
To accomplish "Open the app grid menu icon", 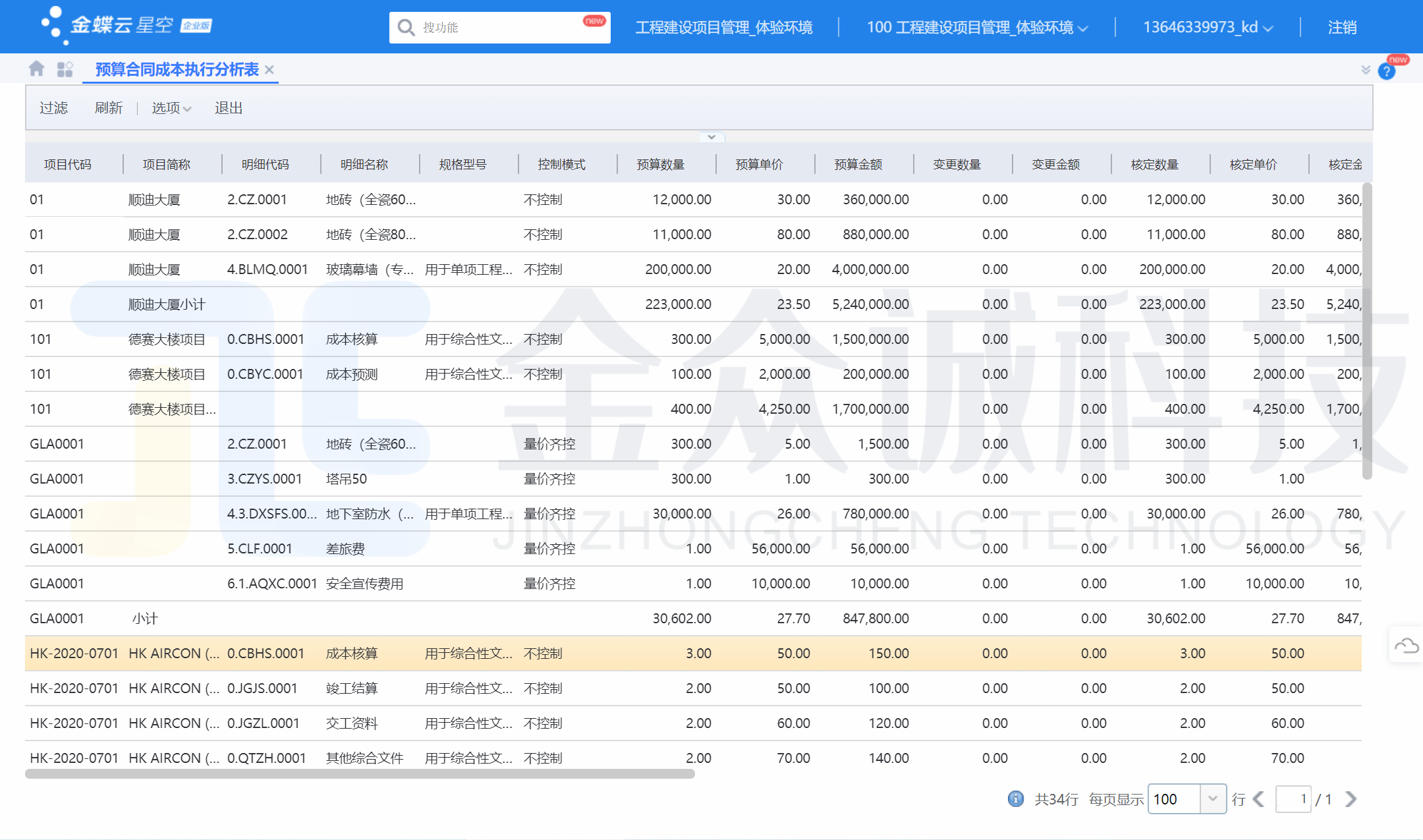I will (x=65, y=69).
